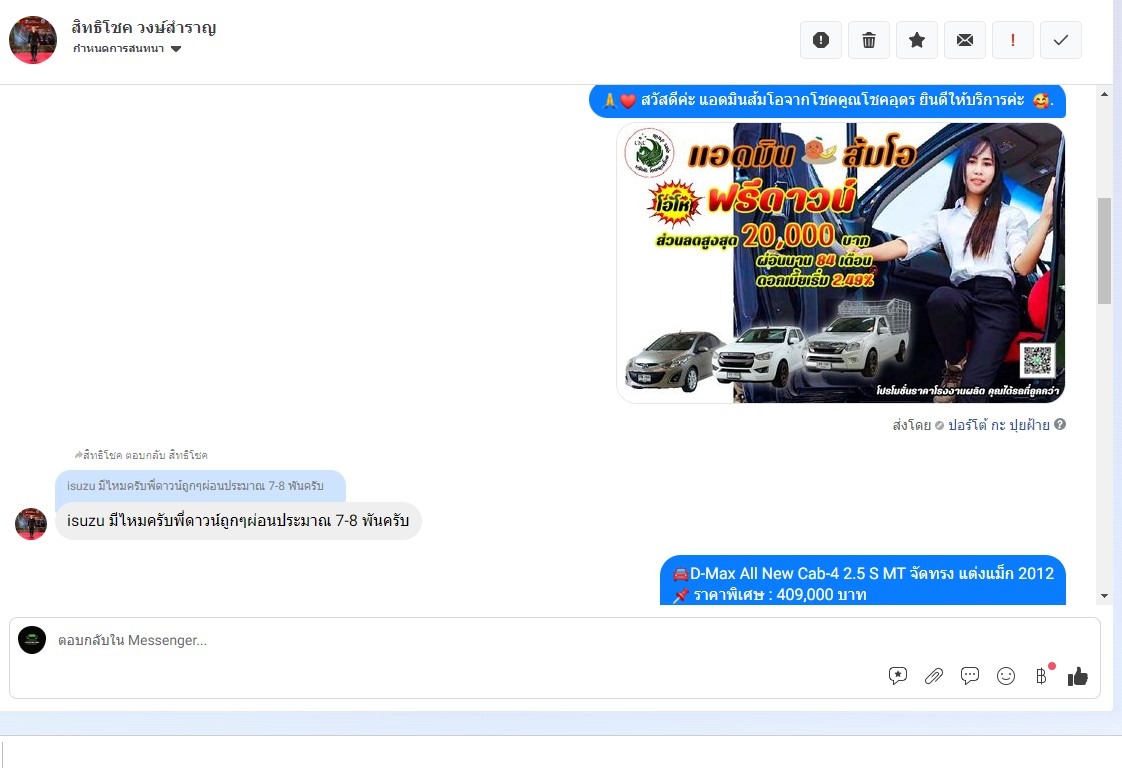This screenshot has width=1122, height=768.
Task: Delete conversation using trash icon
Action: pyautogui.click(x=869, y=40)
